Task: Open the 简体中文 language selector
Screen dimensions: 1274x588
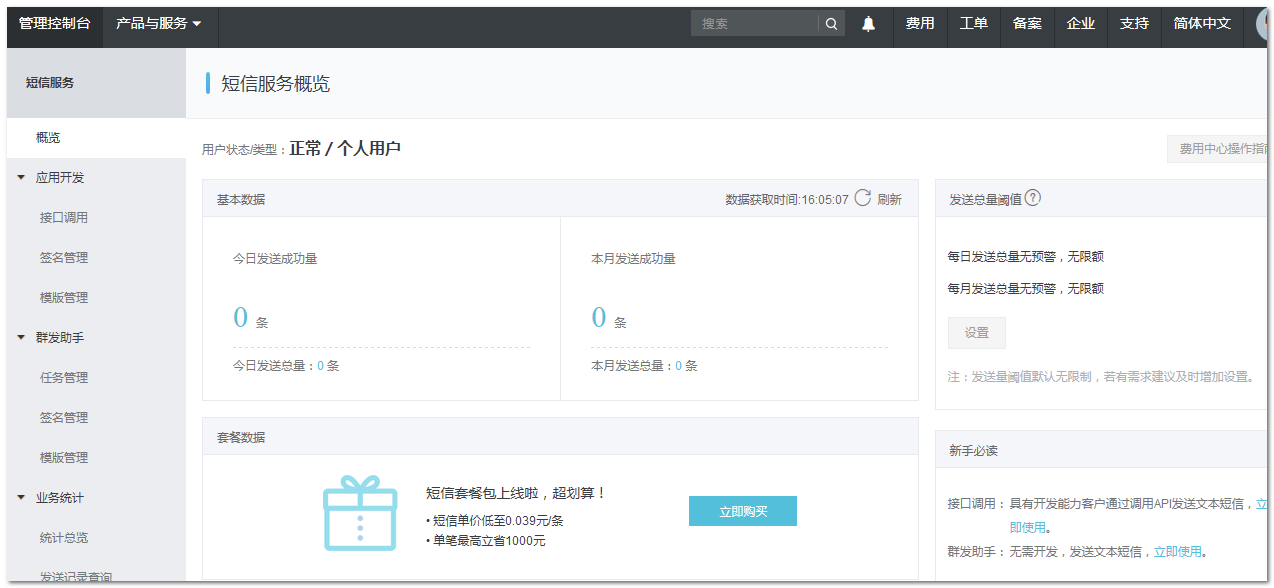Action: pyautogui.click(x=1201, y=24)
